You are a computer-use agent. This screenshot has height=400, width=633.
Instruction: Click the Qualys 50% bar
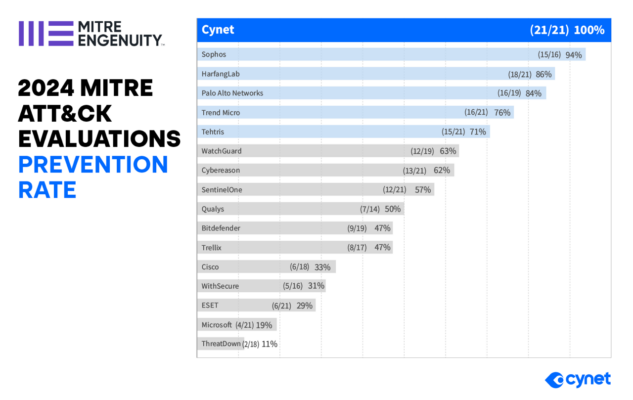click(x=300, y=209)
